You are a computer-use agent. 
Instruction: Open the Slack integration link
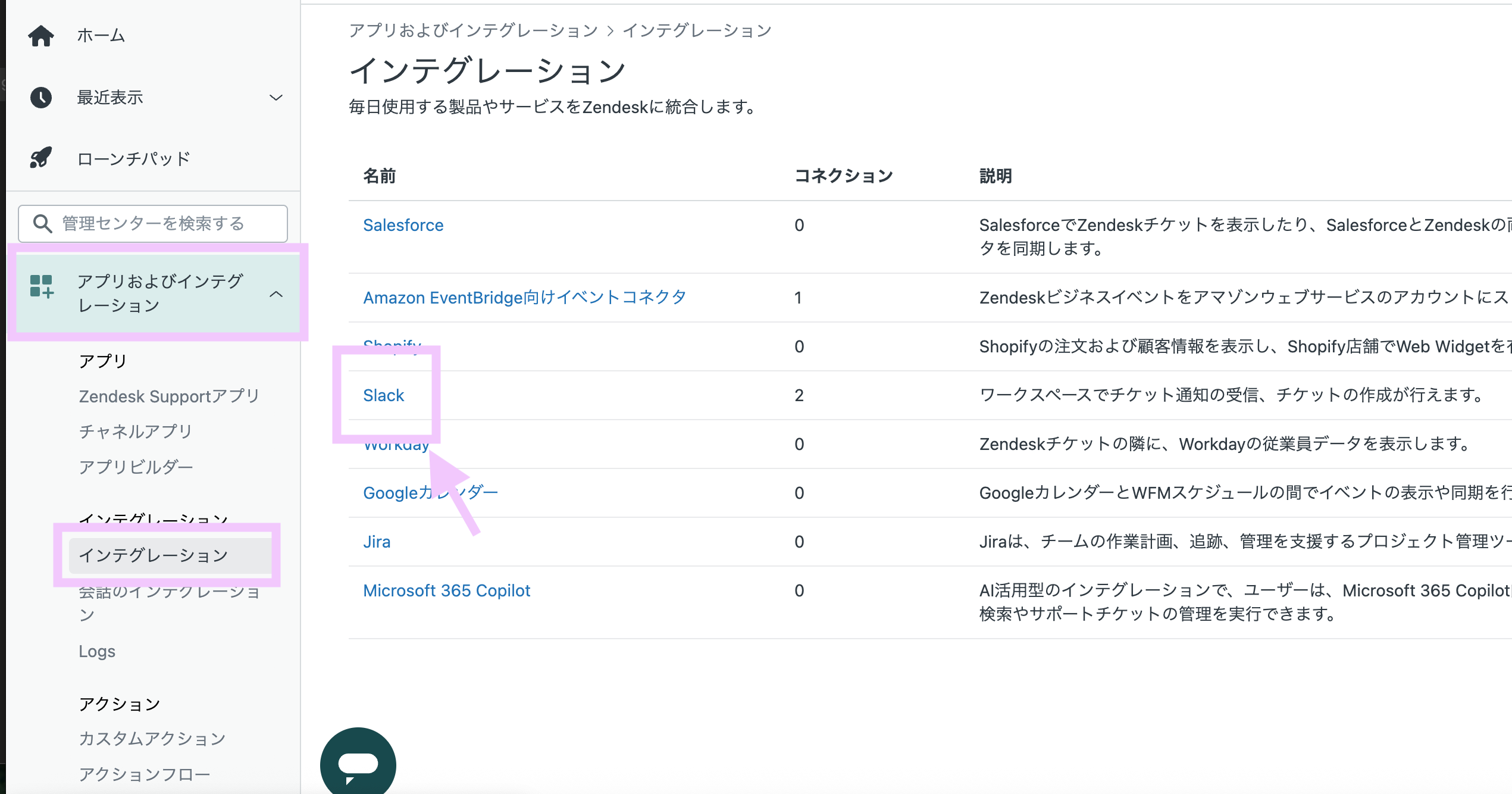[383, 395]
